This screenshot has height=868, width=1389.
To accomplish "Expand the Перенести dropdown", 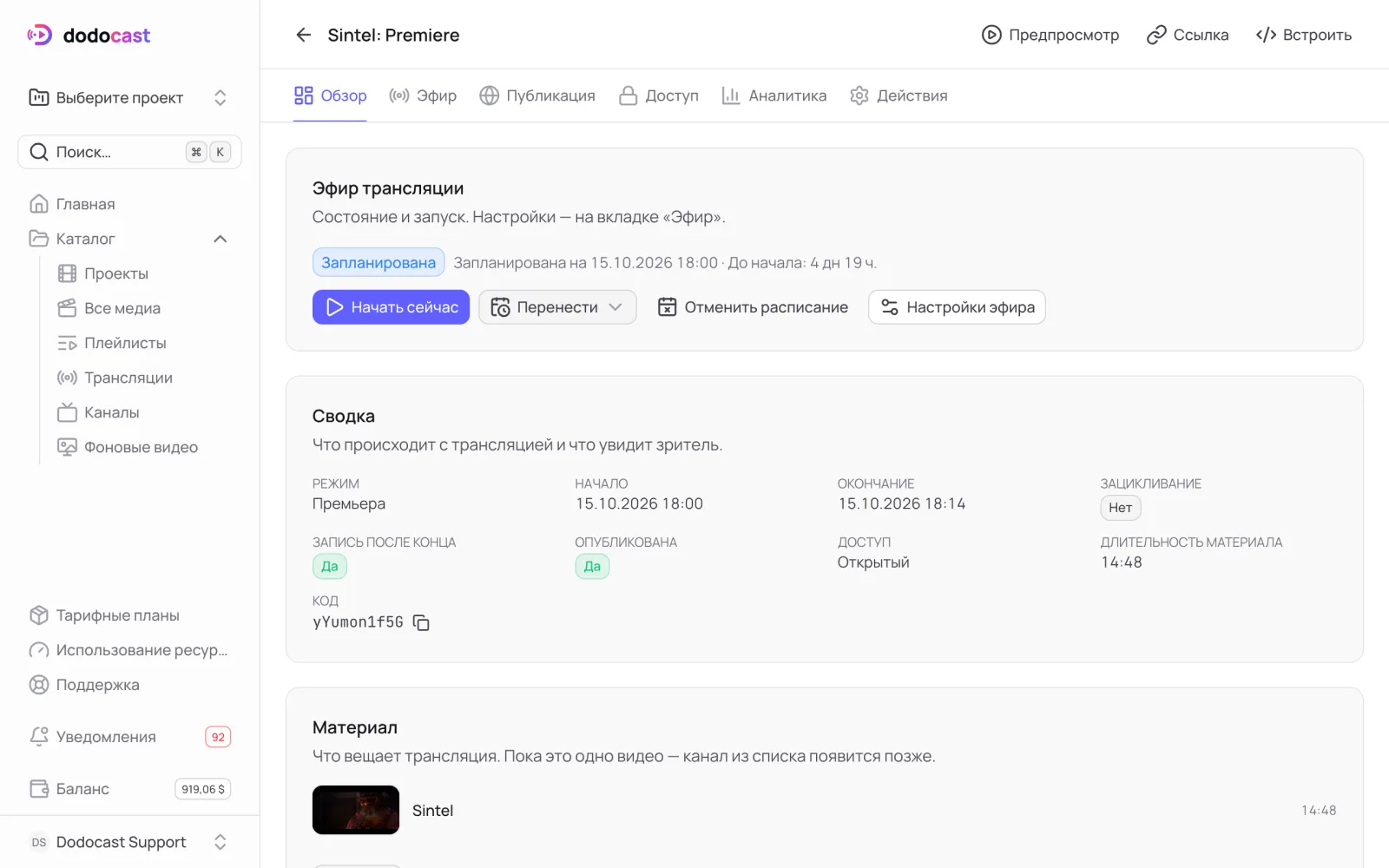I will [x=557, y=307].
